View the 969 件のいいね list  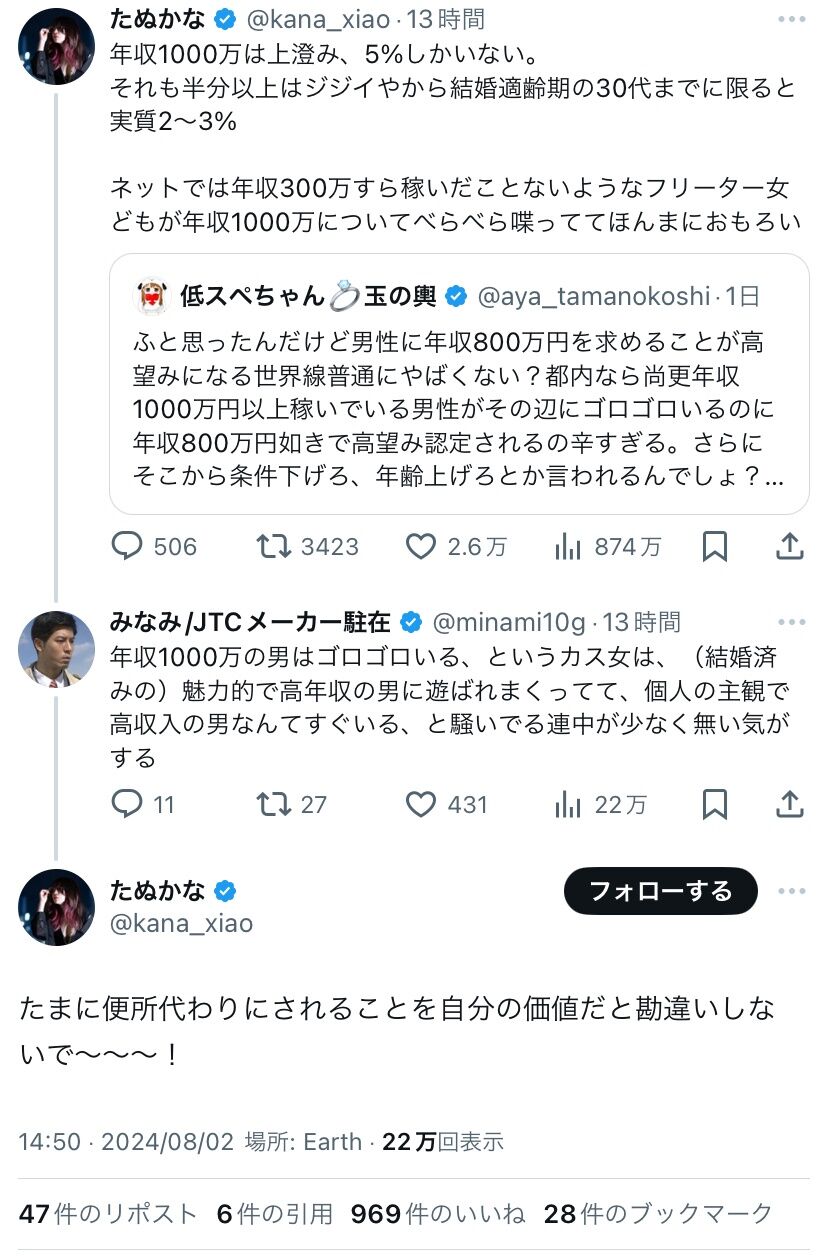437,1214
